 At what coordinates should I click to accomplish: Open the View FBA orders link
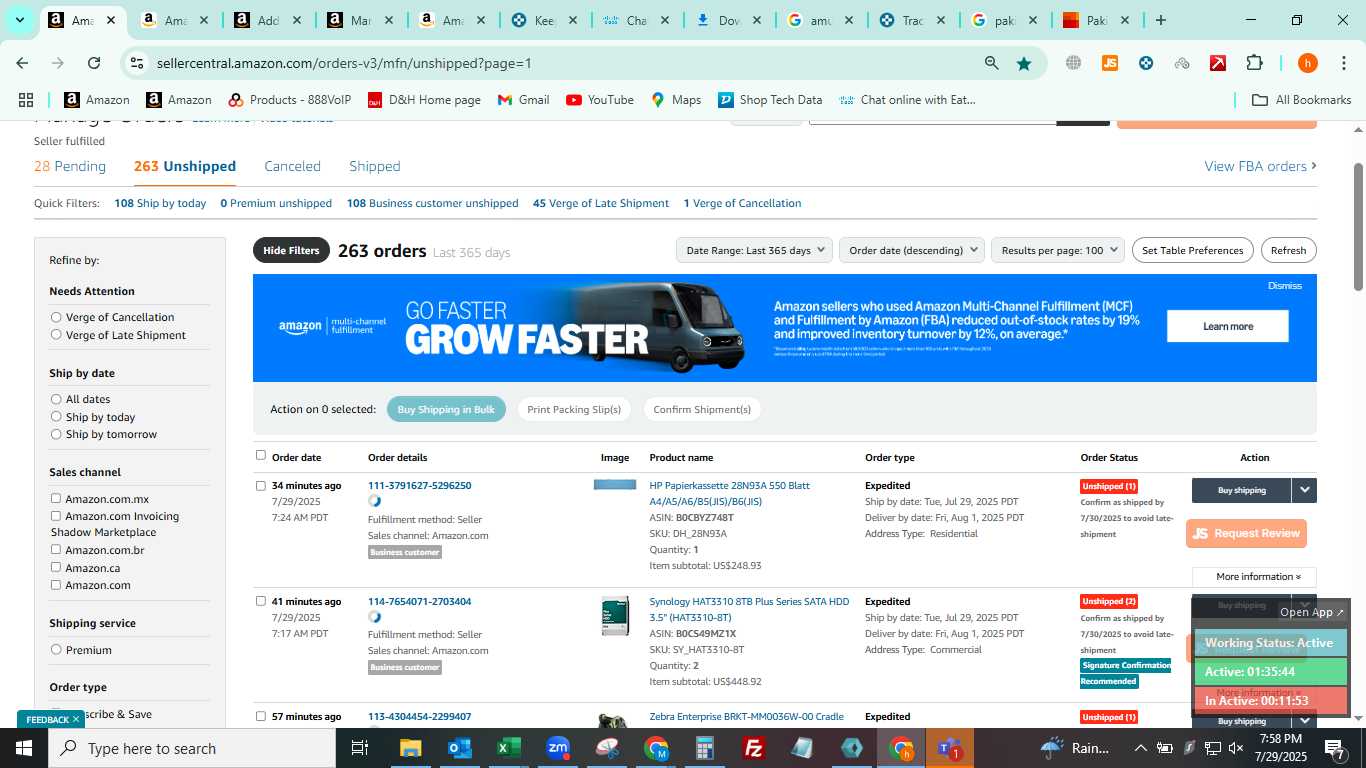point(1260,166)
